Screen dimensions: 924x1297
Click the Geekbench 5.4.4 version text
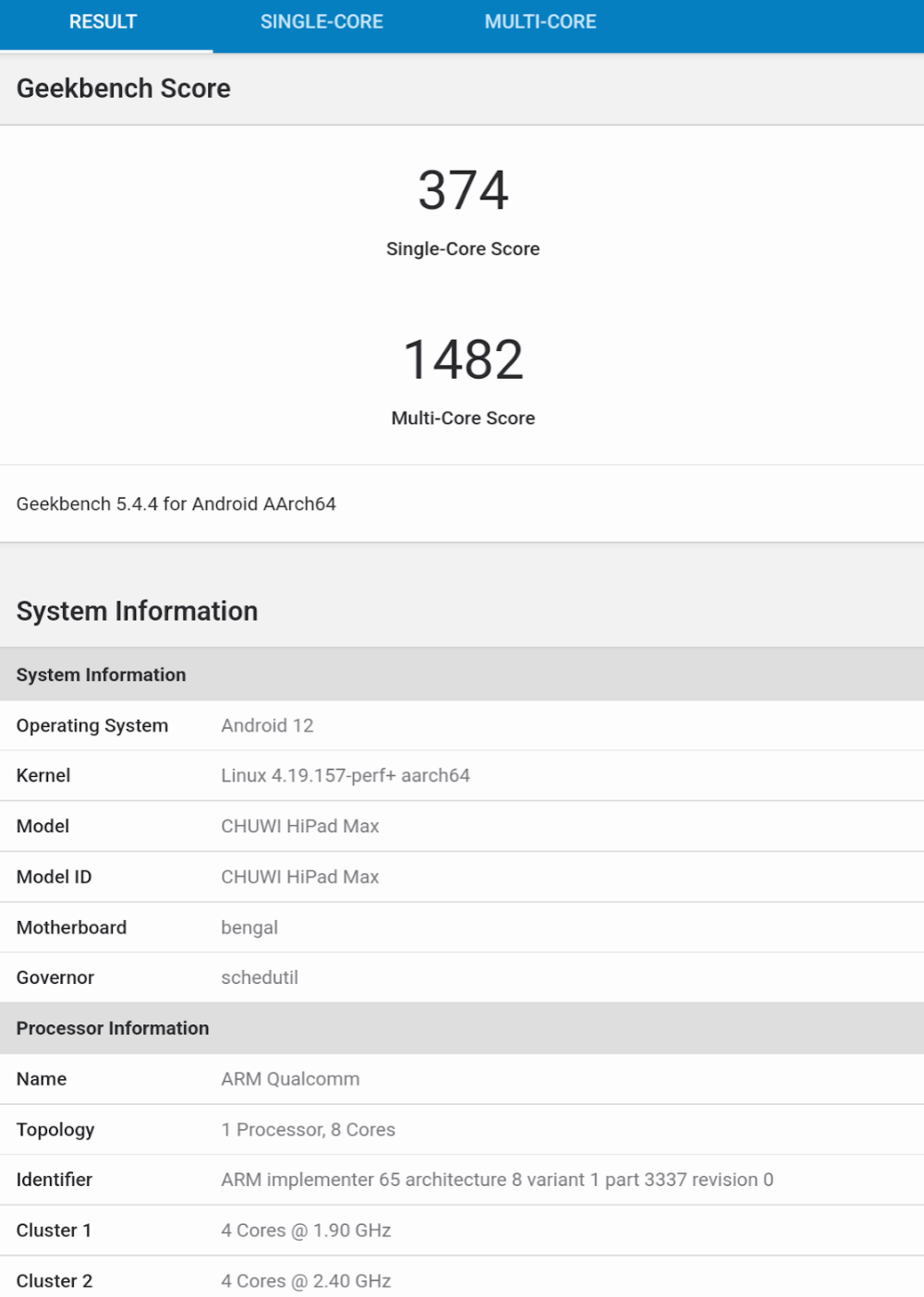coord(176,503)
